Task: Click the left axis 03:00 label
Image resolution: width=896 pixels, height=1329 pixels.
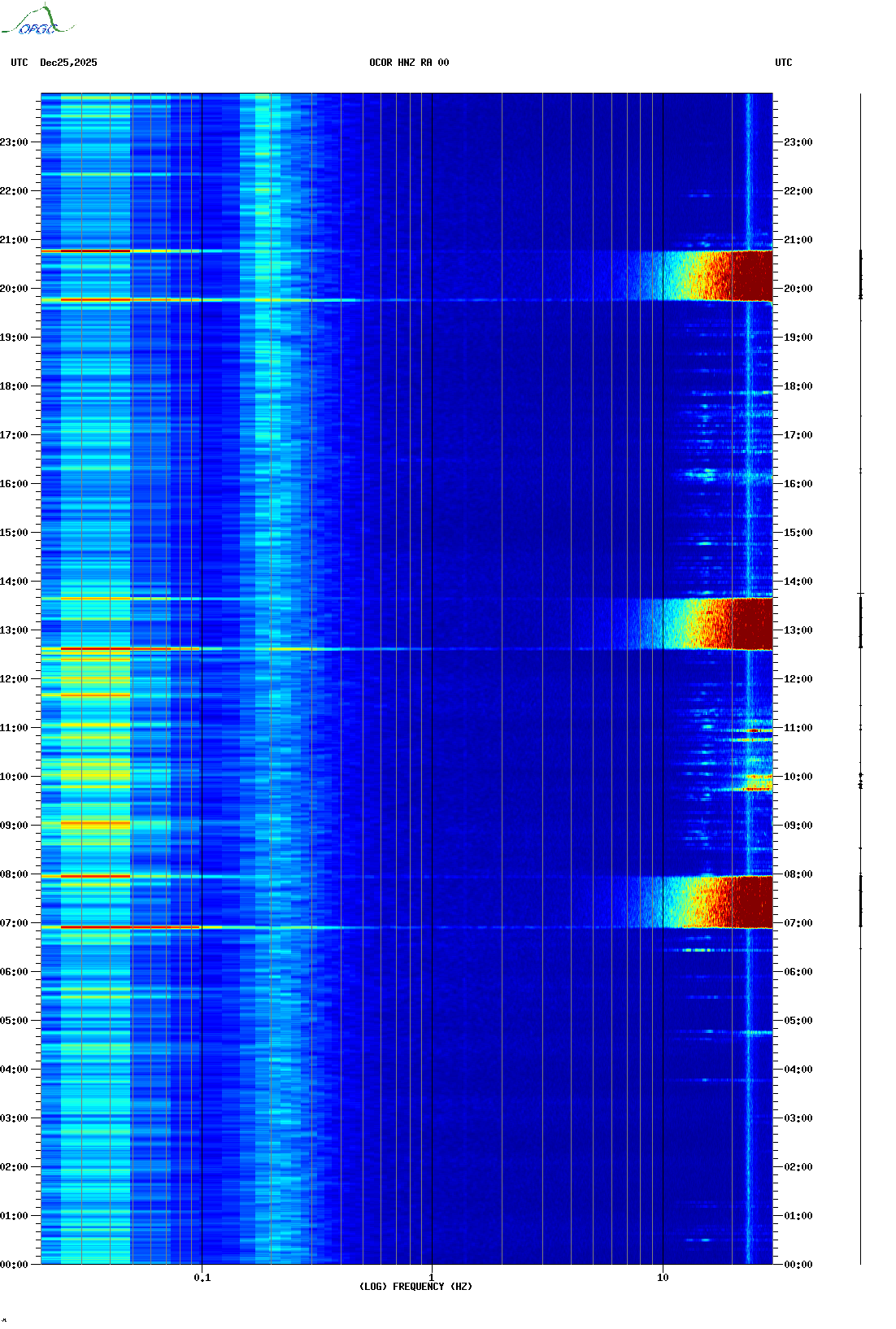Action: [x=14, y=1118]
